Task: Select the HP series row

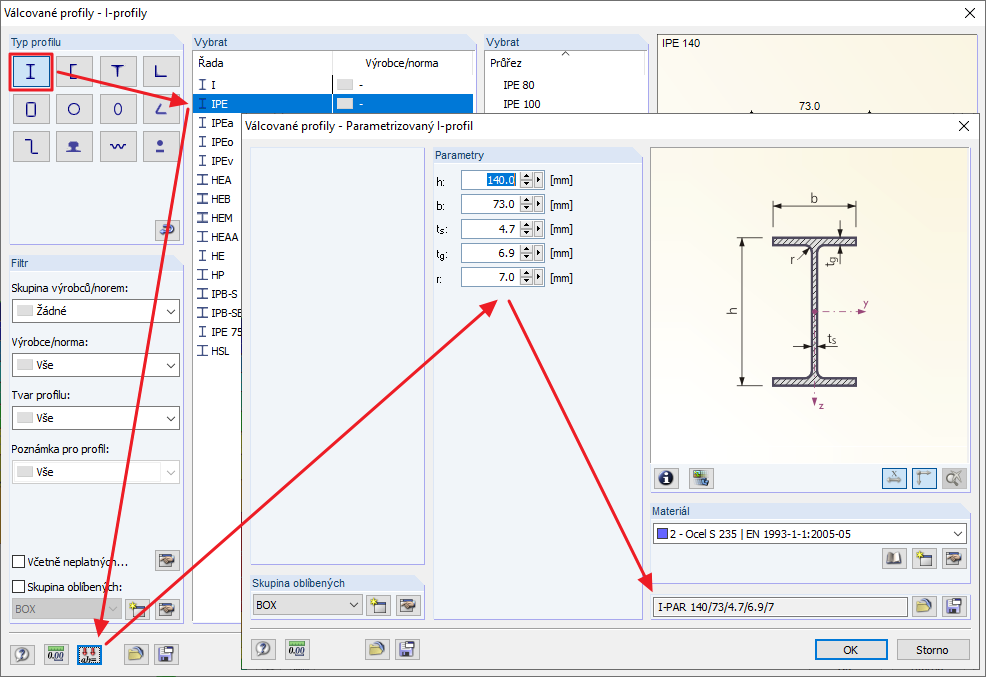Action: (219, 275)
